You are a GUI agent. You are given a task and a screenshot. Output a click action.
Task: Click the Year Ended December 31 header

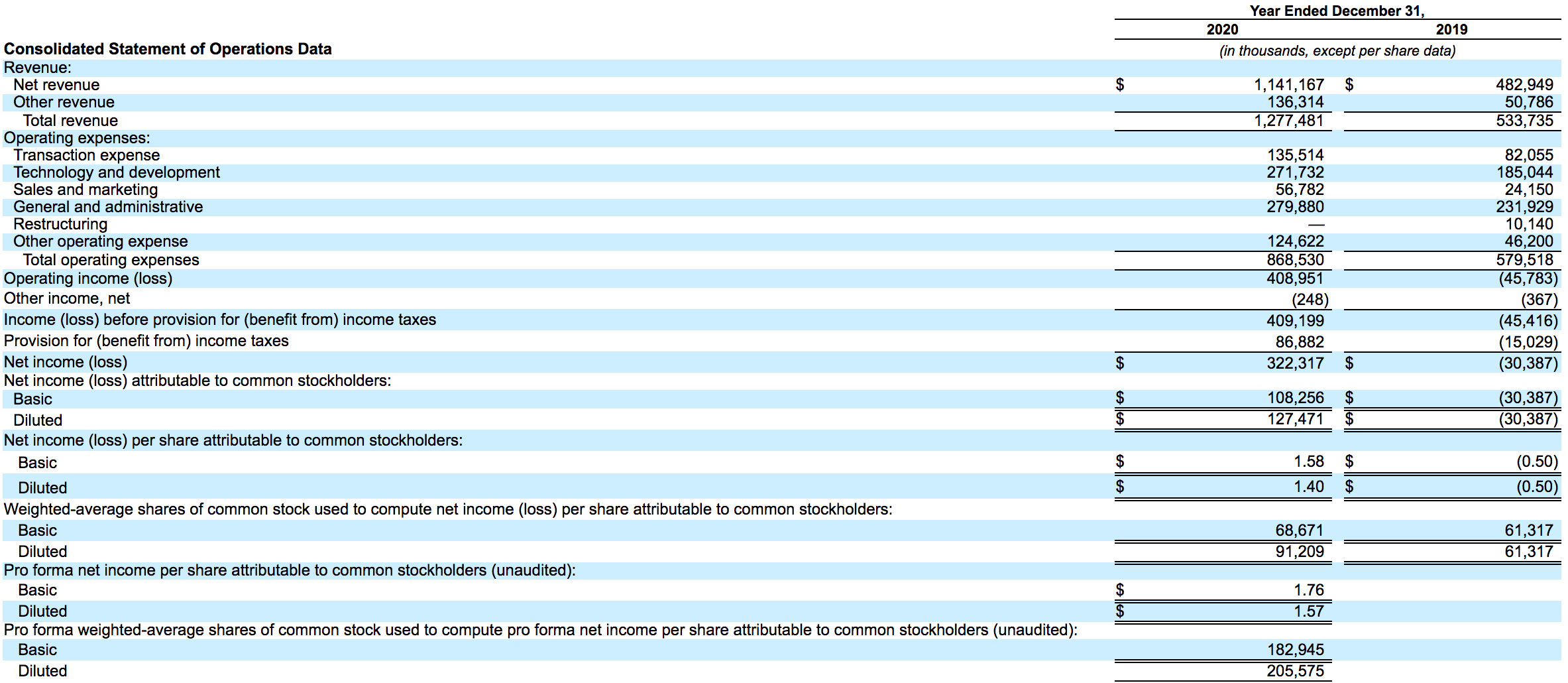click(1337, 11)
